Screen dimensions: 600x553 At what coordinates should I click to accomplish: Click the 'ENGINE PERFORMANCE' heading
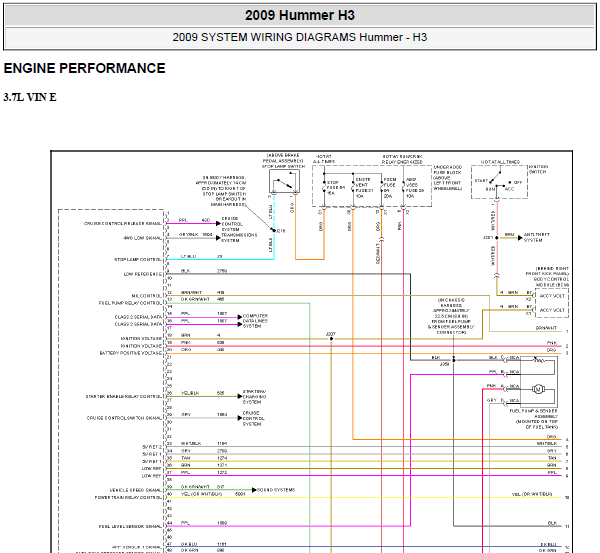coord(85,68)
